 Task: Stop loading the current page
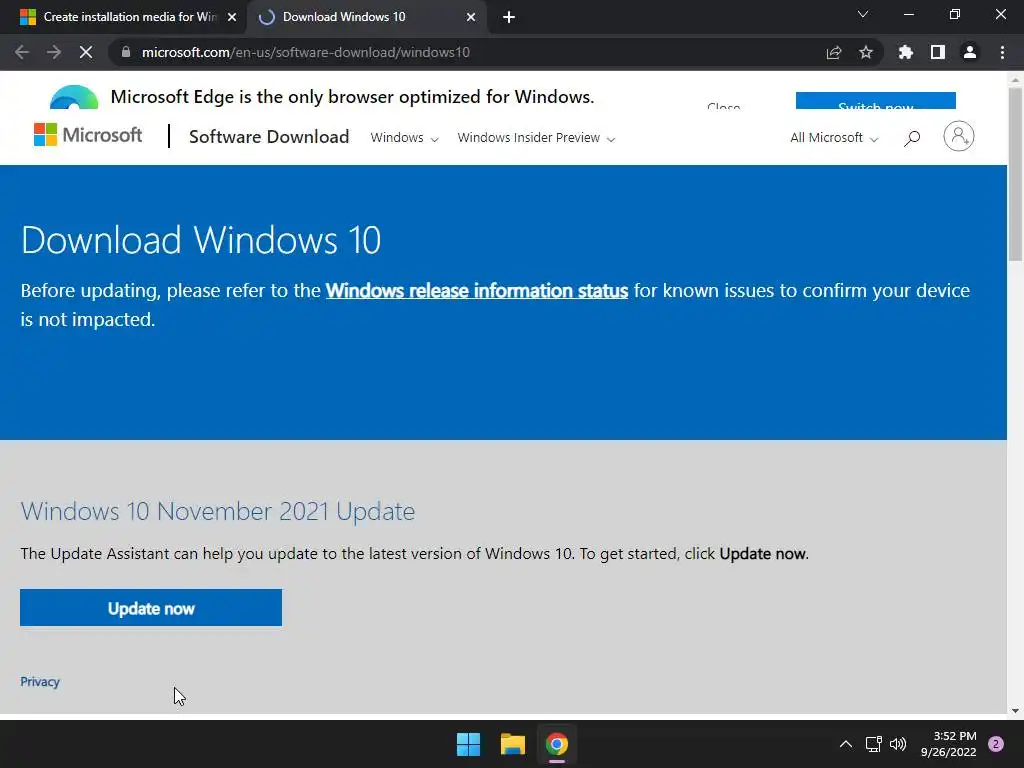[x=86, y=52]
